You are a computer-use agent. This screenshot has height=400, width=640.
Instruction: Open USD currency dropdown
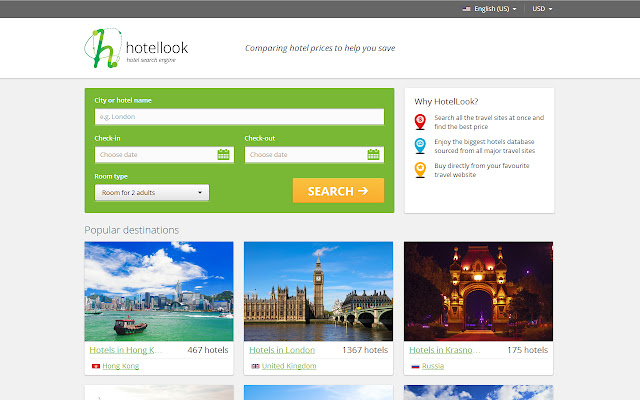(x=542, y=9)
